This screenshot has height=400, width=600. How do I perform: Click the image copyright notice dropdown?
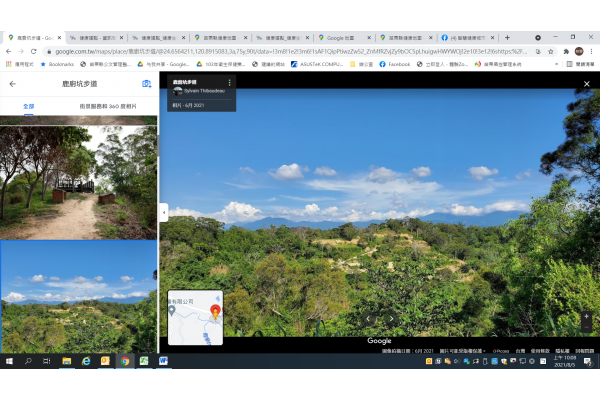pos(462,351)
